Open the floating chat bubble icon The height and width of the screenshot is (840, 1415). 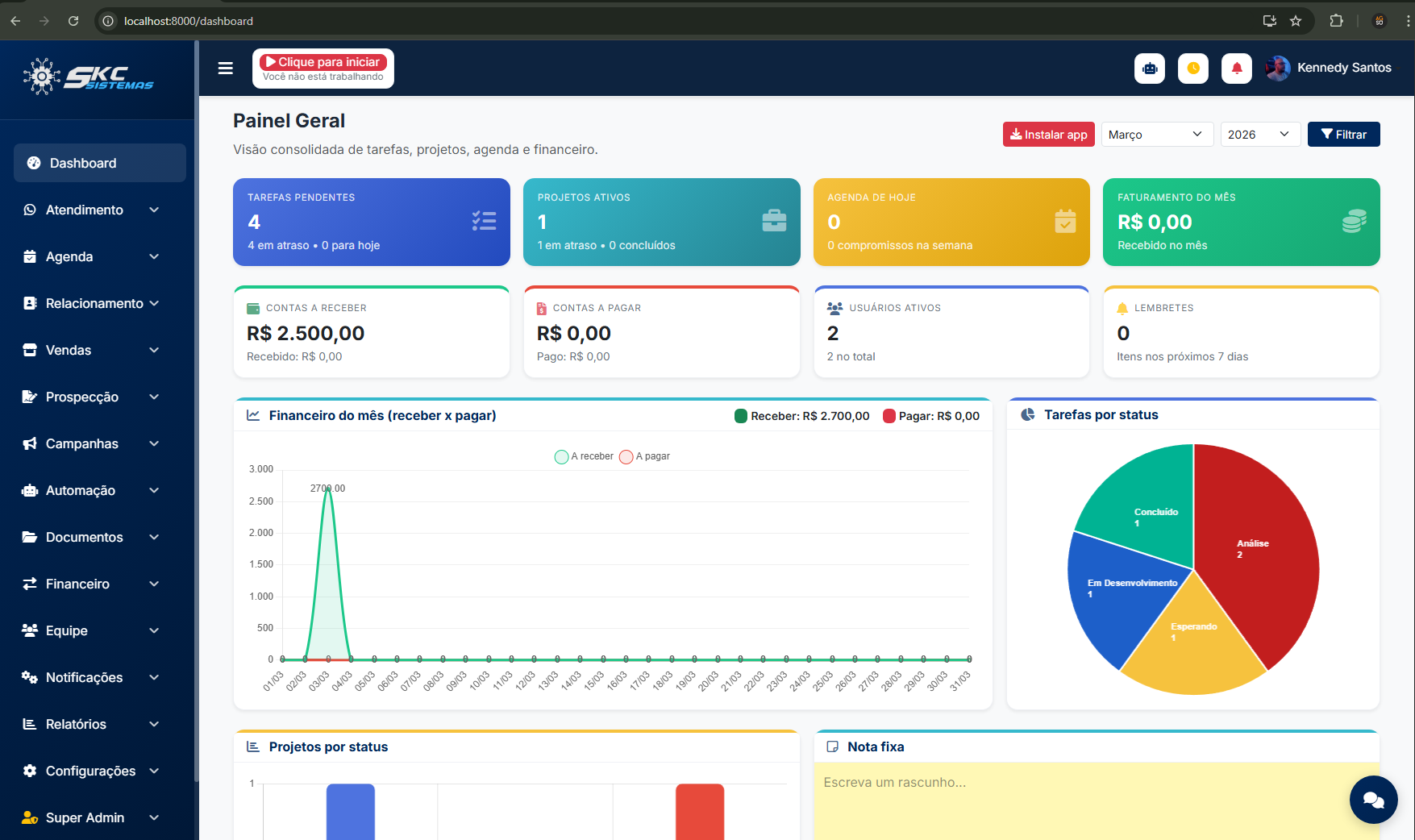click(x=1373, y=799)
